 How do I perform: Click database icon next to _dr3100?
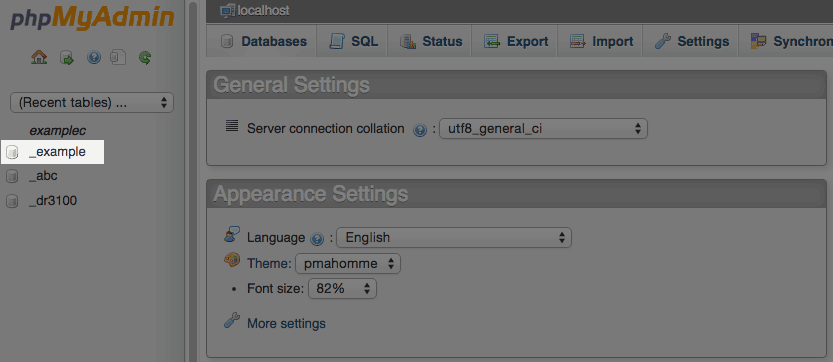pos(12,201)
